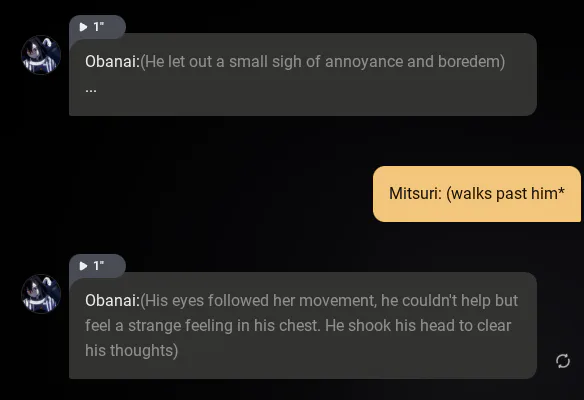Screen dimensions: 584x400
Task: Play voice clip above the sigh message
Action: coord(83,27)
